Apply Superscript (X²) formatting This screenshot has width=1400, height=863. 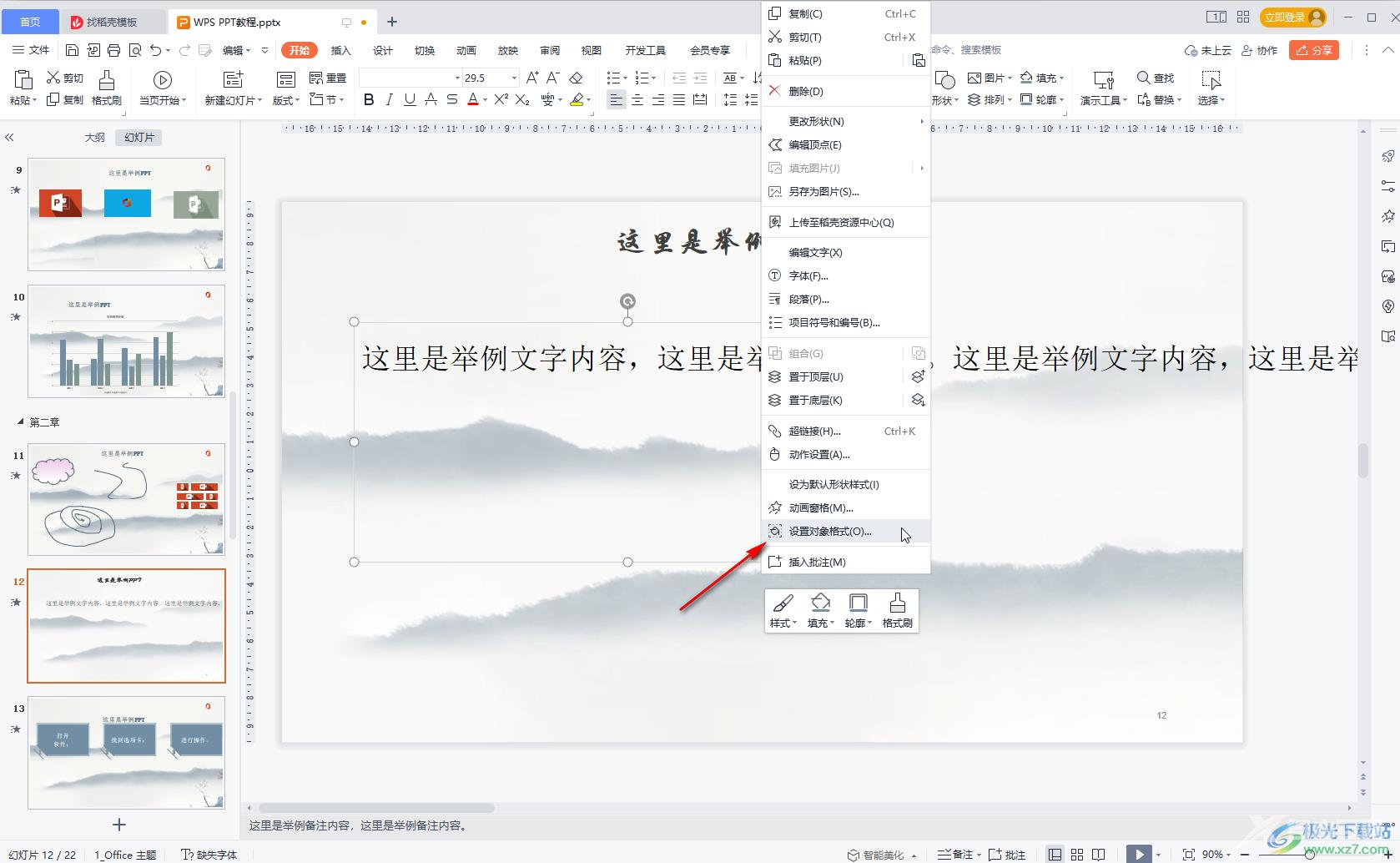(501, 99)
